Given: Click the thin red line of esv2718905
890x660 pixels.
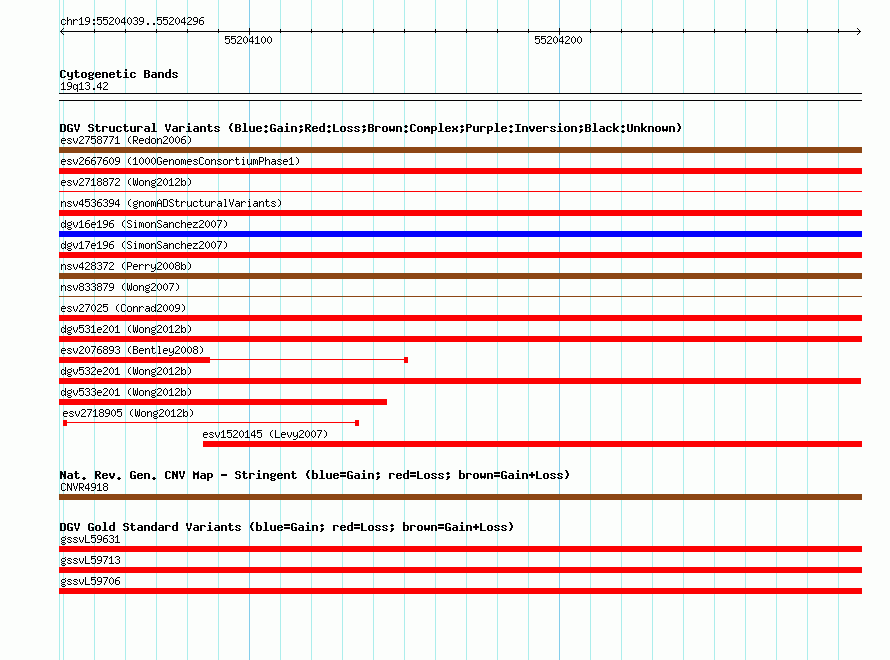Looking at the screenshot, I should coord(211,423).
